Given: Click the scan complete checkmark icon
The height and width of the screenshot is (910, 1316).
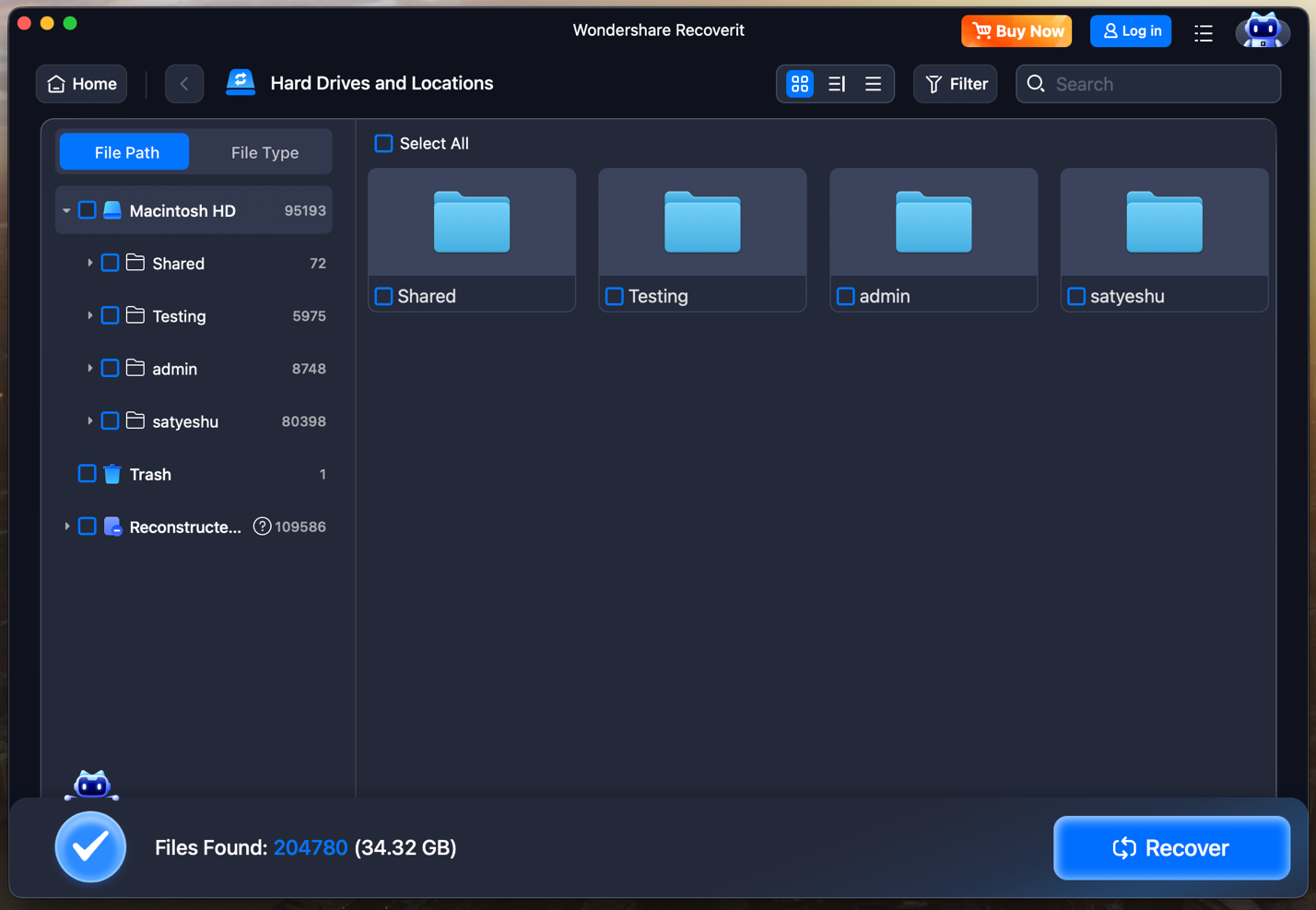Looking at the screenshot, I should (x=90, y=846).
